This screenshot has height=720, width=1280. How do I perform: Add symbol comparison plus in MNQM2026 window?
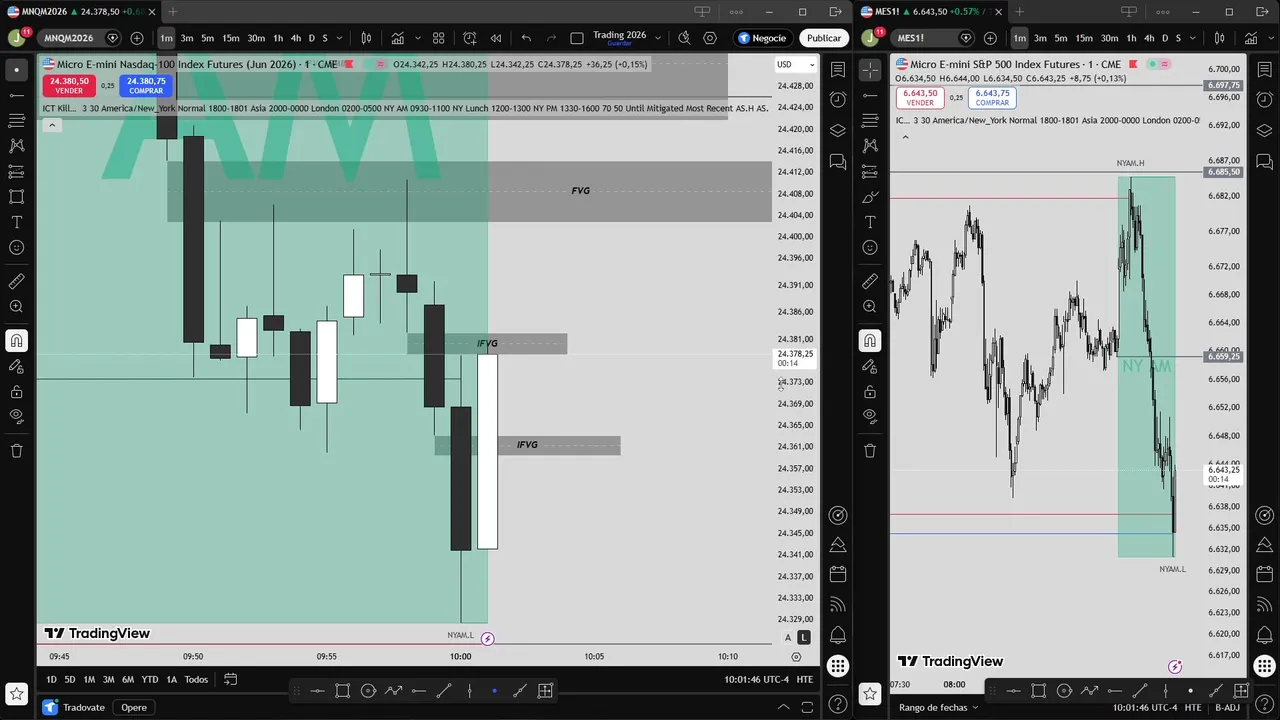(137, 38)
